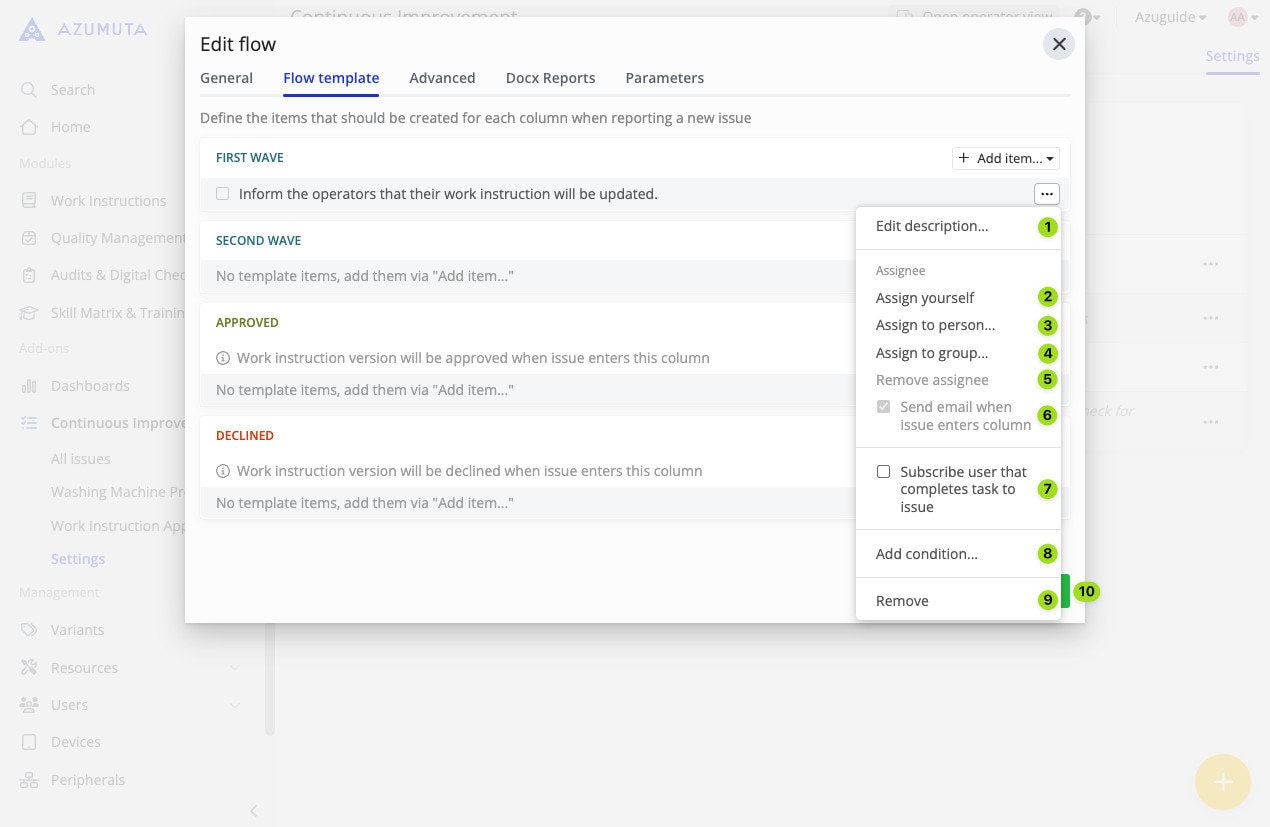Click the Search icon in sidebar
This screenshot has width=1270, height=827.
(x=29, y=90)
